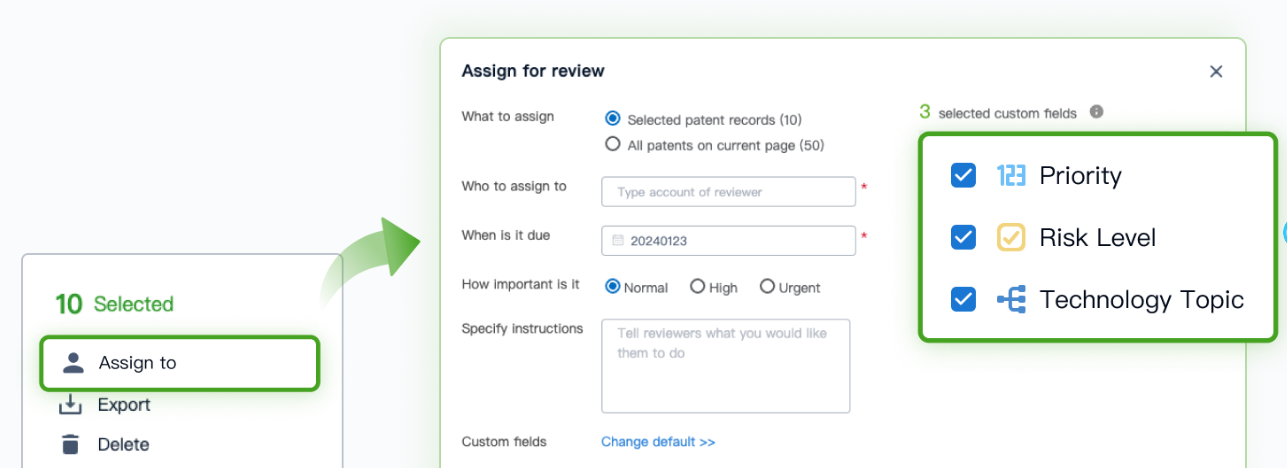Click the calendar icon in due date field
Image resolution: width=1287 pixels, height=468 pixels.
tap(617, 241)
